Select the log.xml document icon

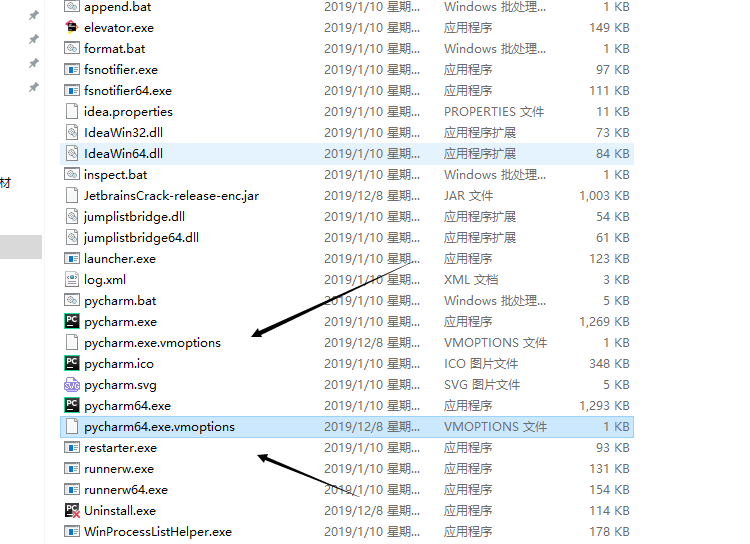[72, 279]
